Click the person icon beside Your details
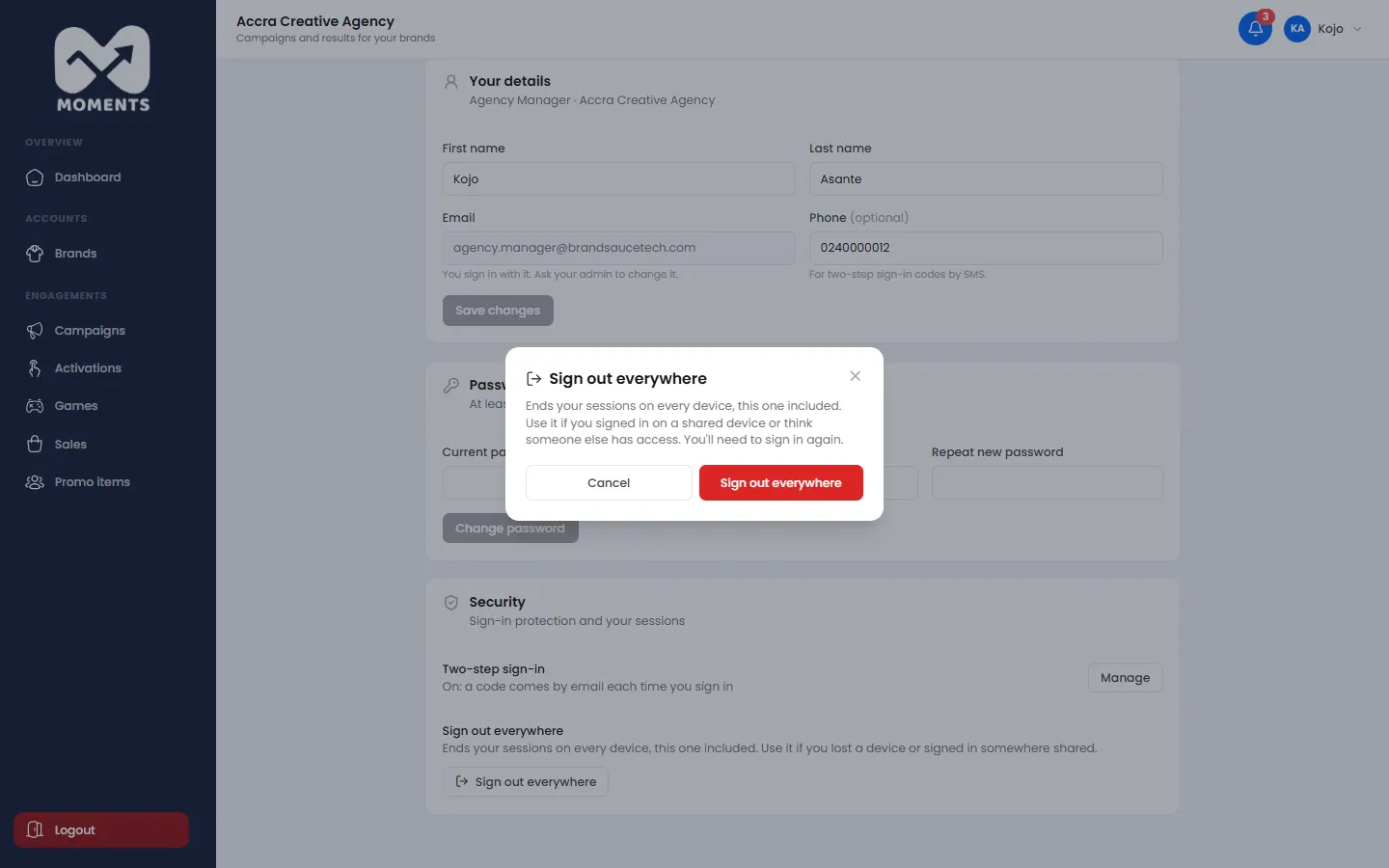Viewport: 1389px width, 868px height. coord(450,82)
